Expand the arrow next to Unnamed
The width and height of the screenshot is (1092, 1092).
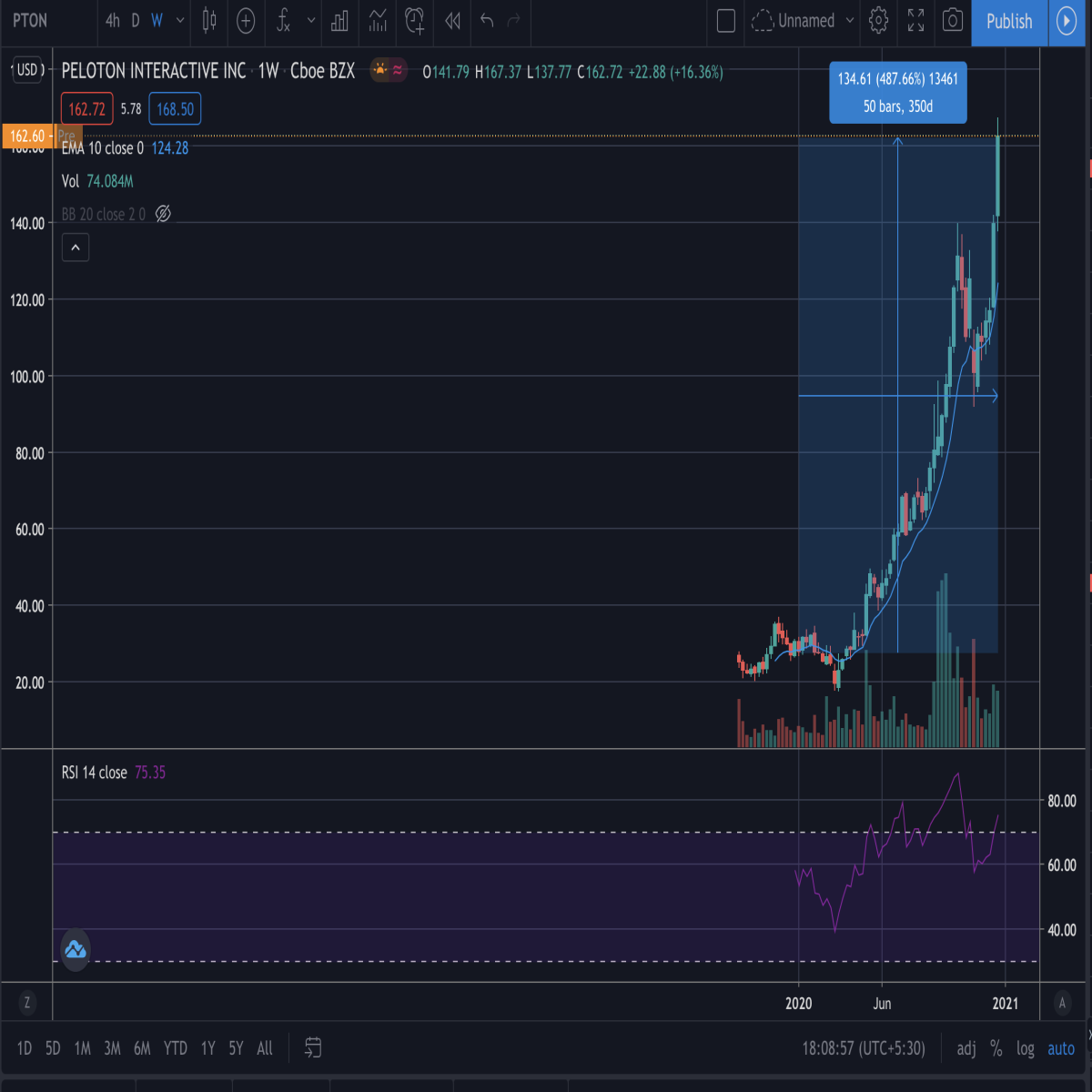pyautogui.click(x=850, y=20)
